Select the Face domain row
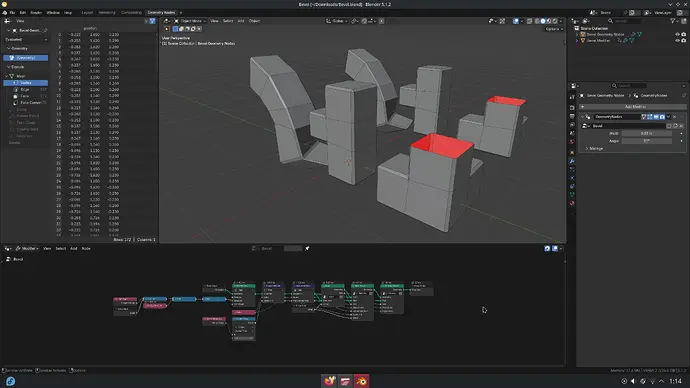Image resolution: width=690 pixels, height=388 pixels. point(26,96)
